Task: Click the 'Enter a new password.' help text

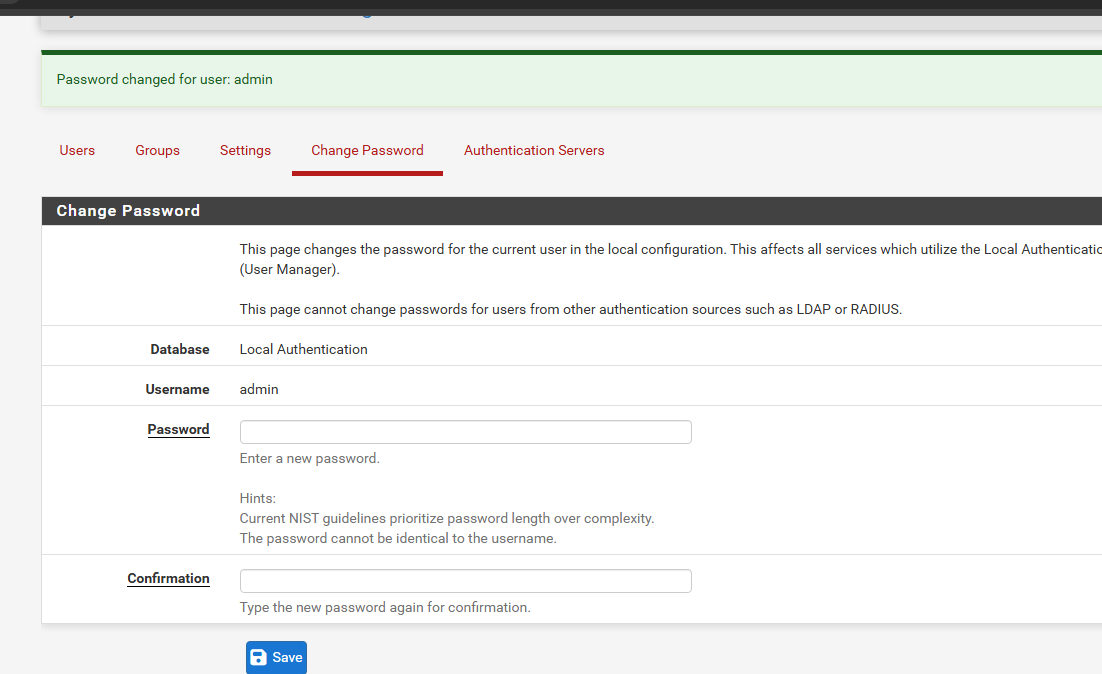Action: click(x=309, y=458)
